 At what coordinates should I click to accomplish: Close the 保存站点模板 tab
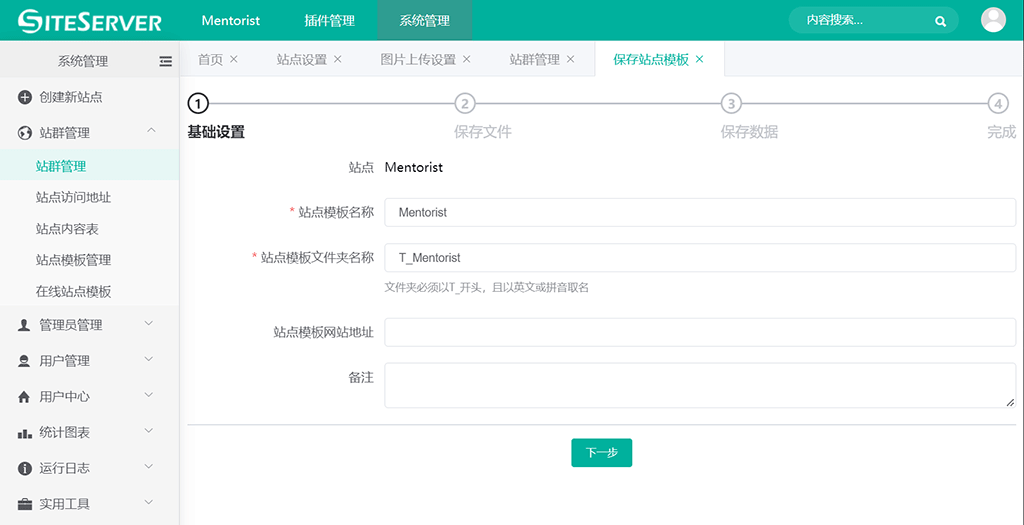point(700,59)
